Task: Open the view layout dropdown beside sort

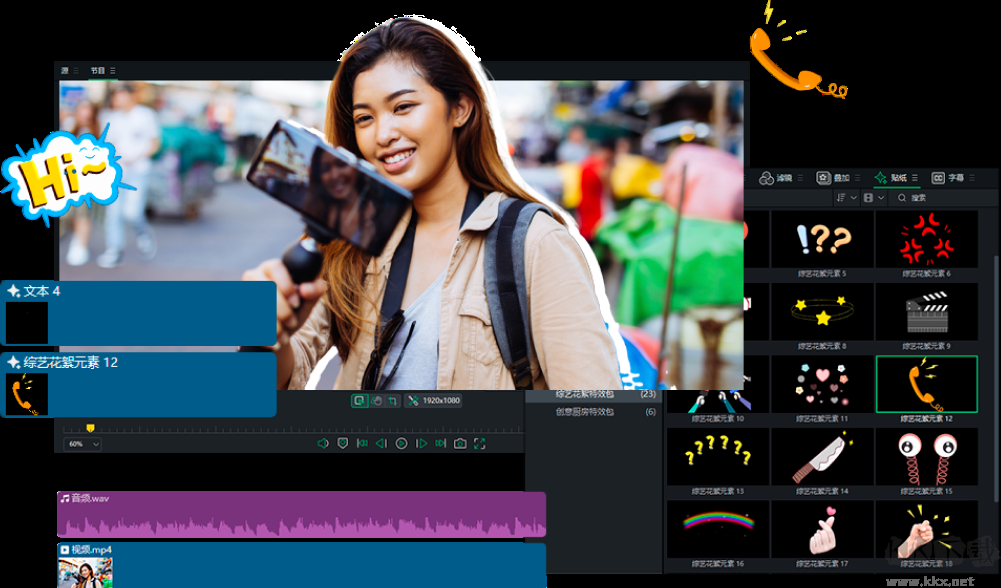Action: [875, 196]
